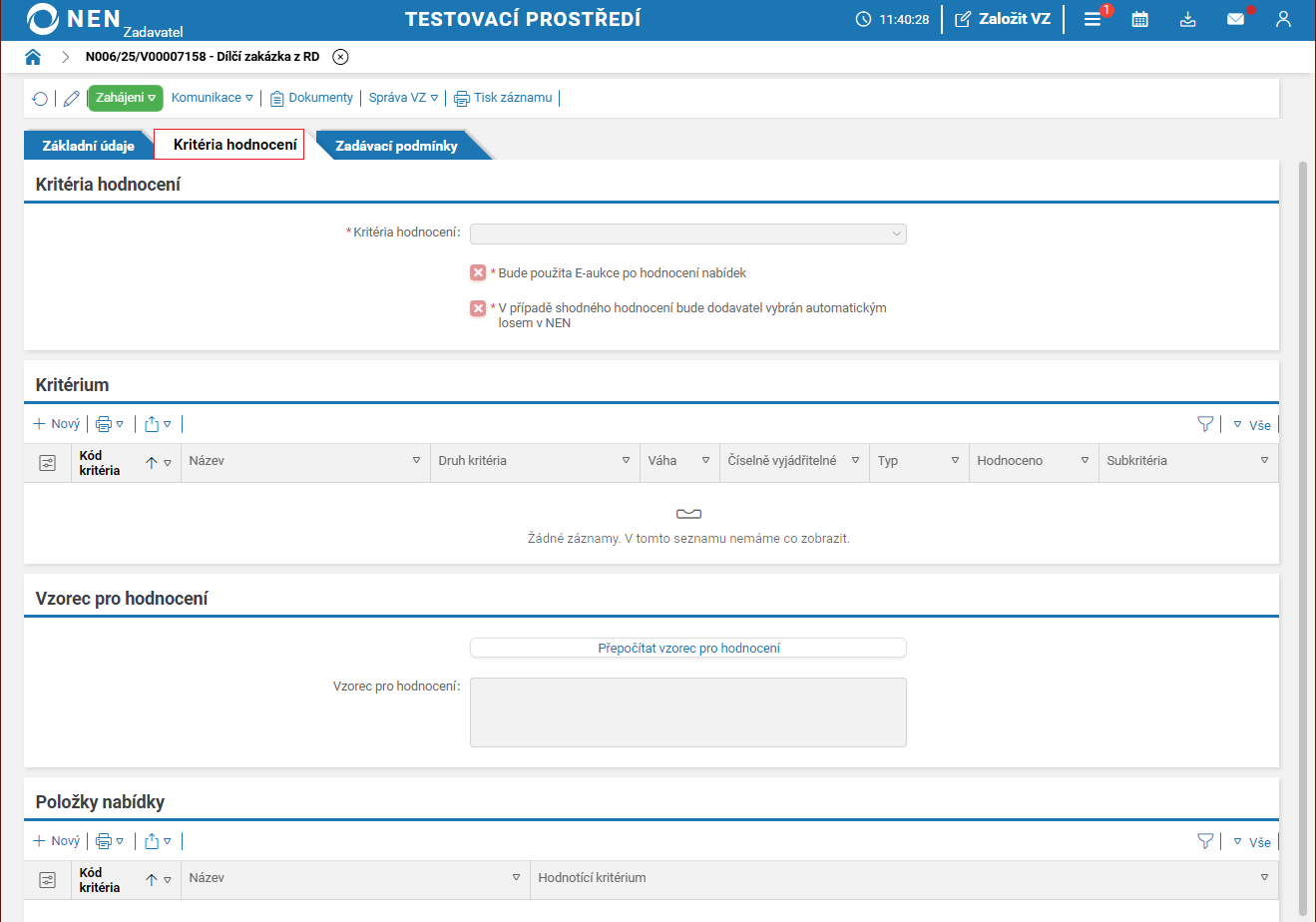1316x922 pixels.
Task: Sort Kritérium table by Kód kritéria arrow
Action: pyautogui.click(x=152, y=463)
